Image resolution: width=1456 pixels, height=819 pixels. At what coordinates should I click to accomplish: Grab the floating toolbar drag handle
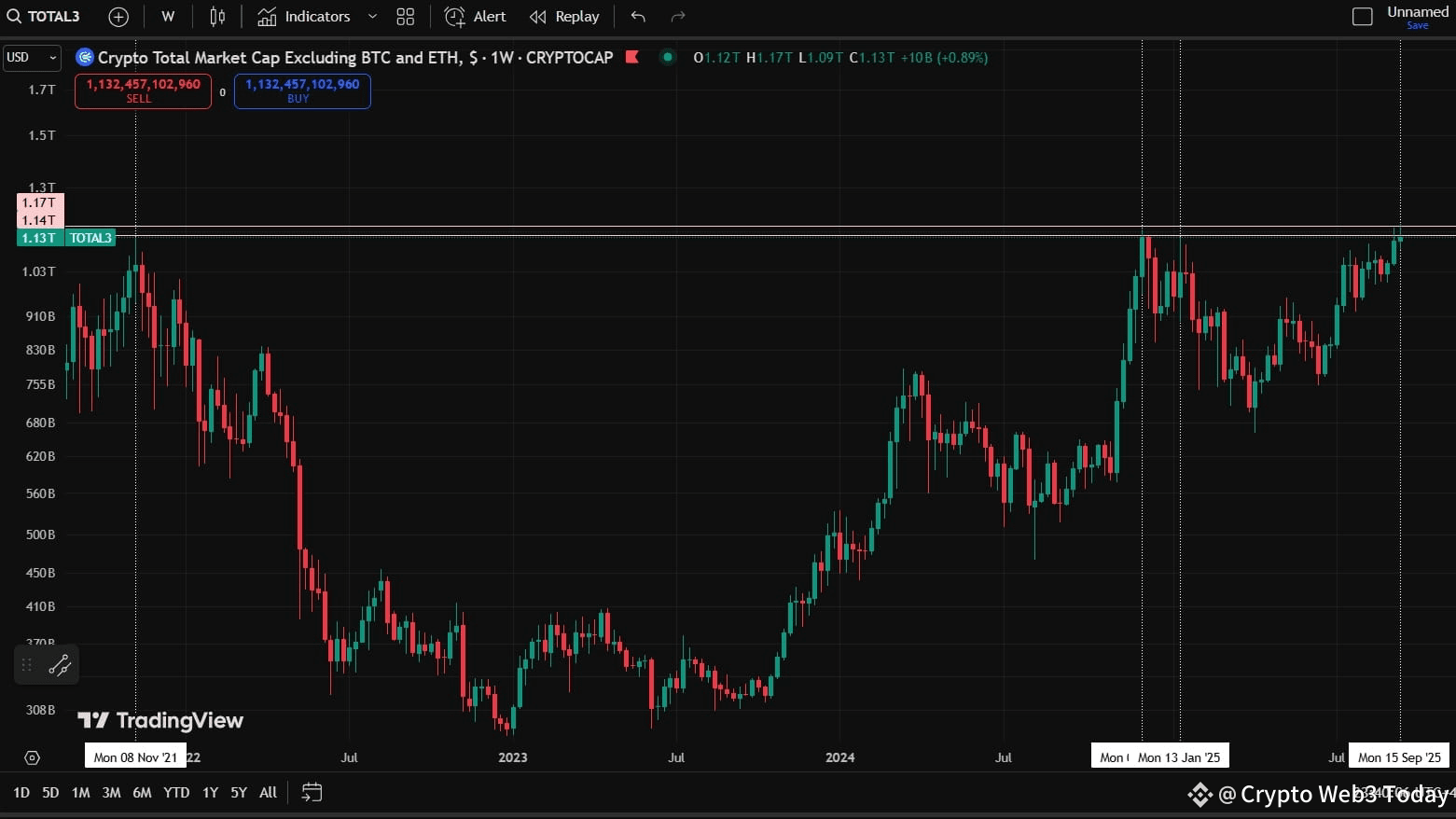point(27,665)
